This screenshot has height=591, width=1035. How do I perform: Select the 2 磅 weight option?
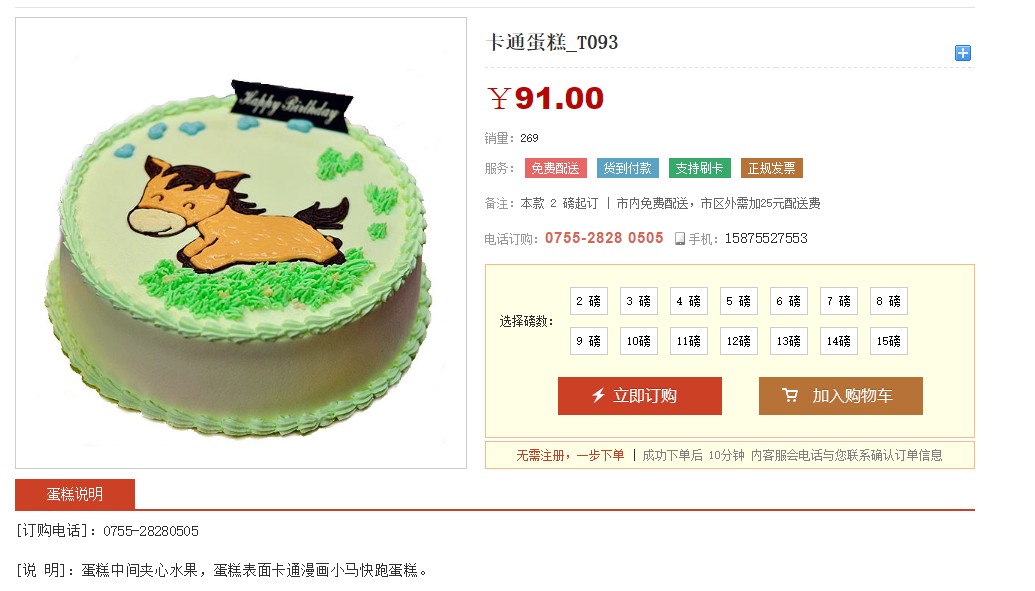[589, 301]
